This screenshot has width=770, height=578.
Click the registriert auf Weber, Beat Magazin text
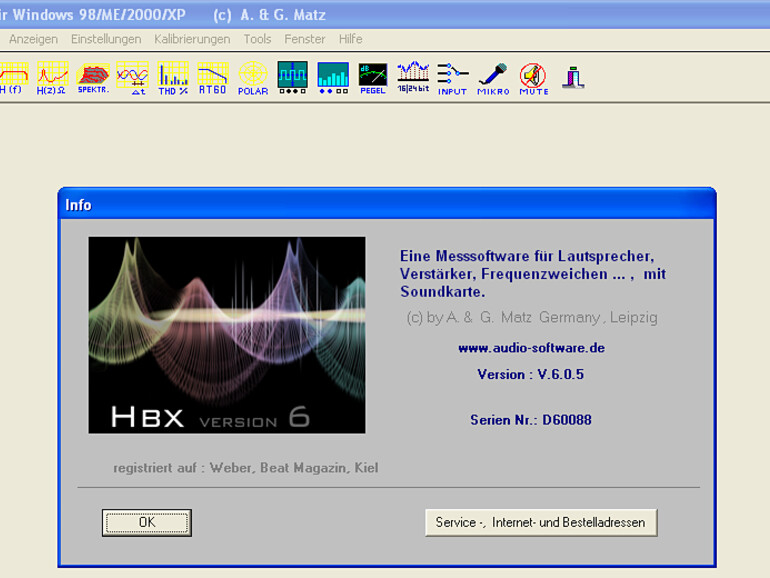click(246, 468)
